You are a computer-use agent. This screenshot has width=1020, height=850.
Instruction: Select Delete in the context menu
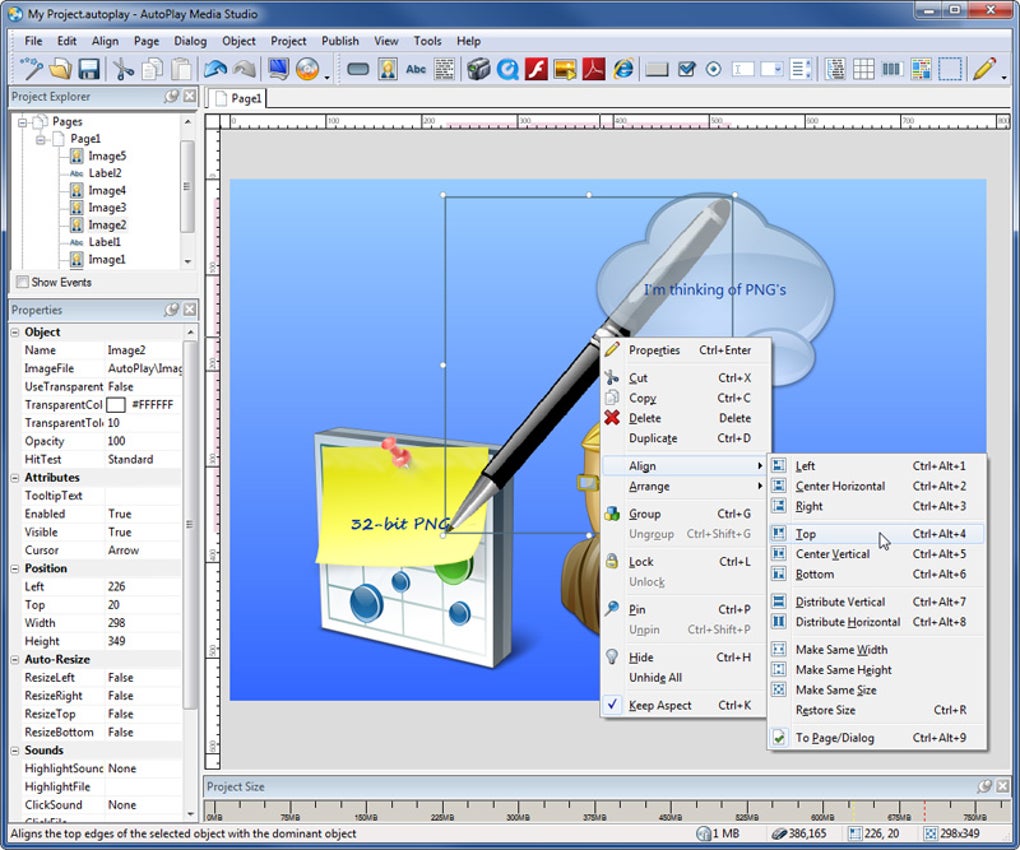pos(684,418)
